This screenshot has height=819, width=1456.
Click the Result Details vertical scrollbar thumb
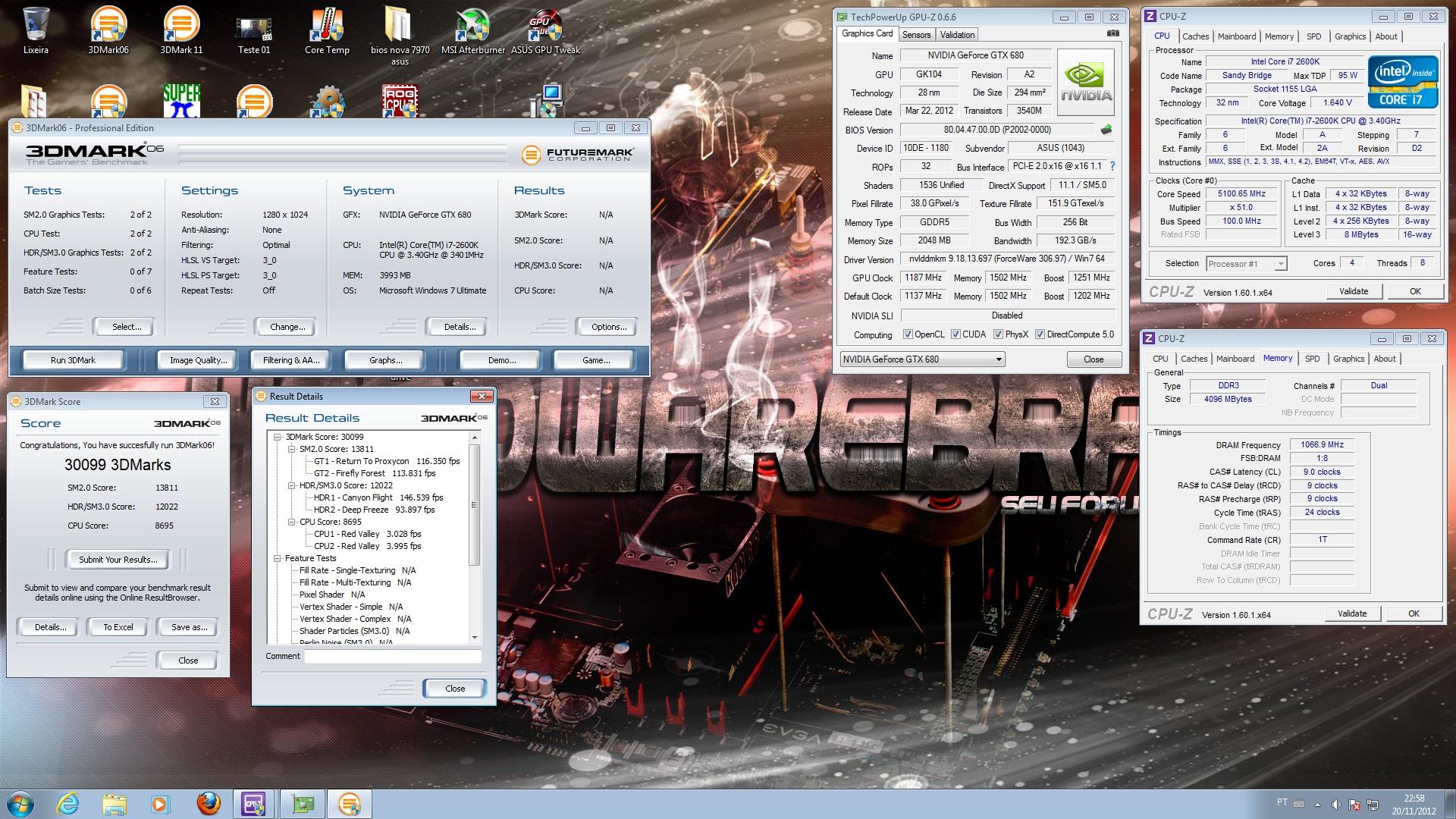point(475,504)
